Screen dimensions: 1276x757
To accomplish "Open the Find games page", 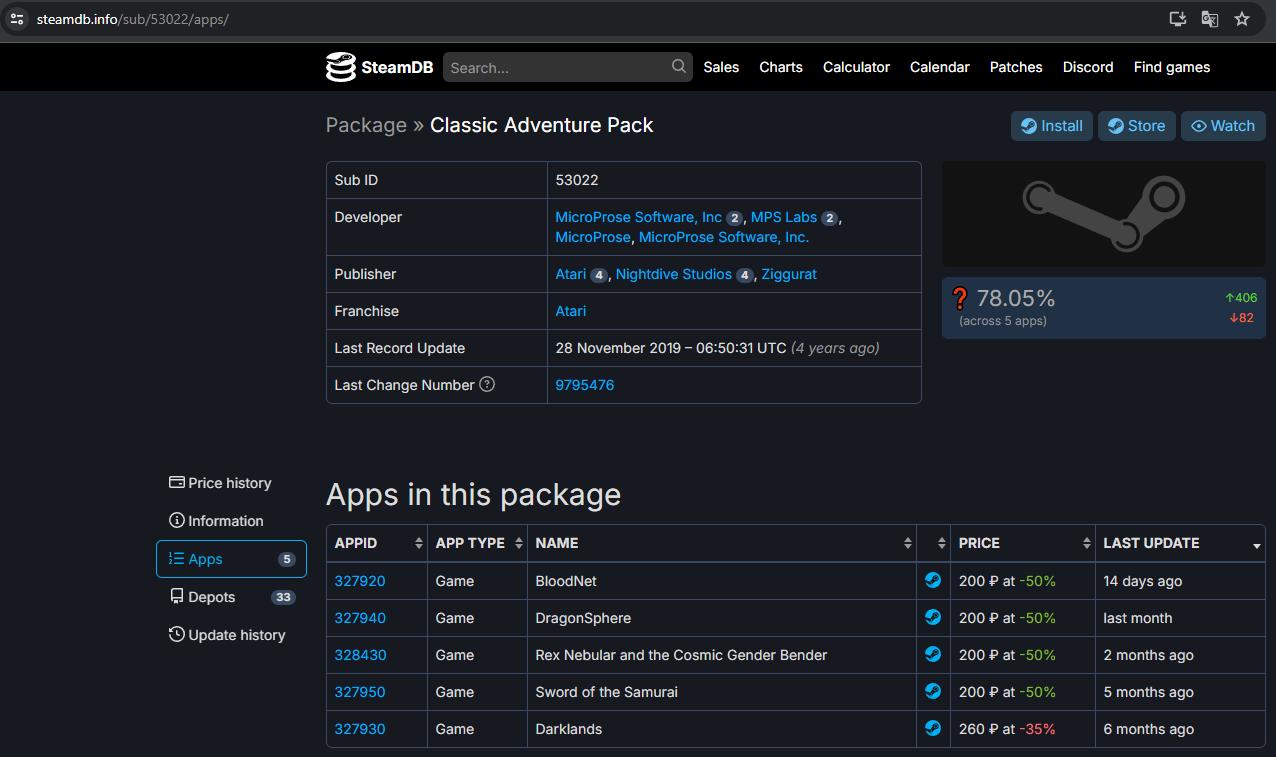I will click(x=1172, y=67).
